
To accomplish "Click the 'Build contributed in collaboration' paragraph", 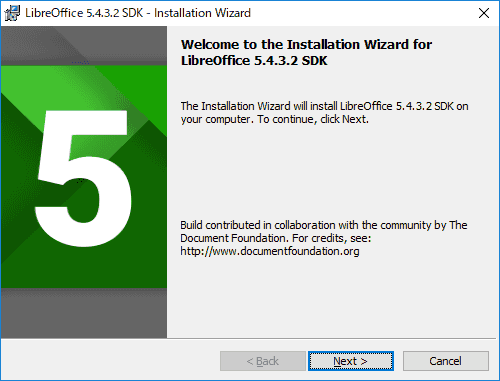I will tap(324, 238).
